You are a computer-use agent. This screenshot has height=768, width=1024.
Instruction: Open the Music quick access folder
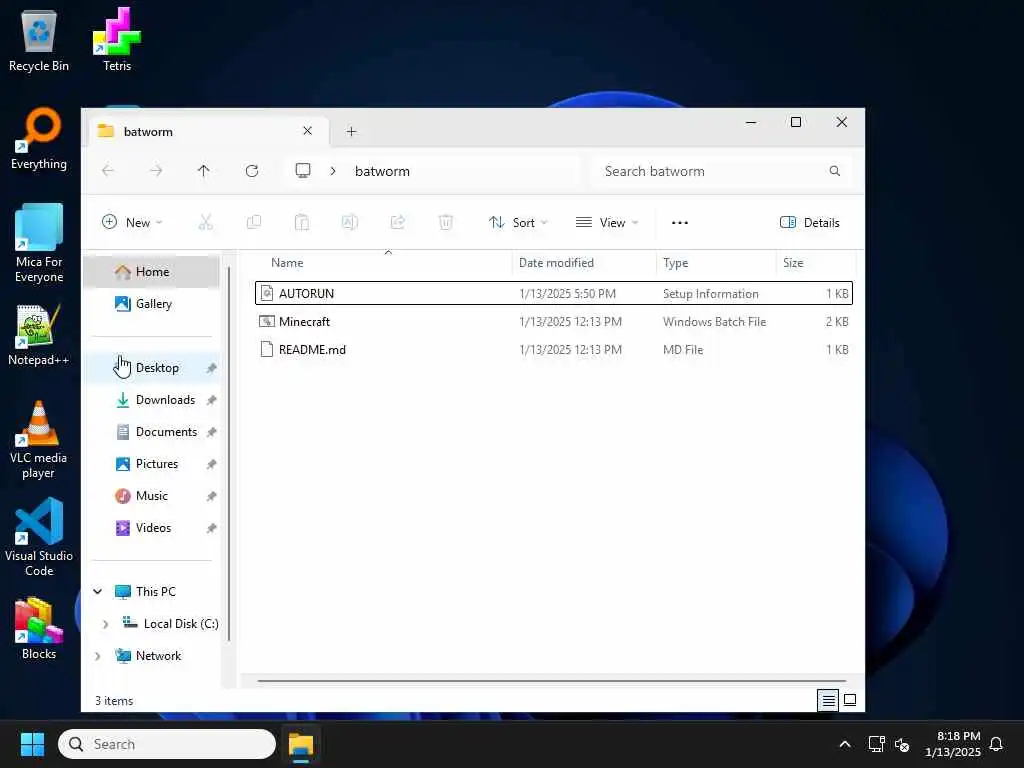pyautogui.click(x=152, y=496)
